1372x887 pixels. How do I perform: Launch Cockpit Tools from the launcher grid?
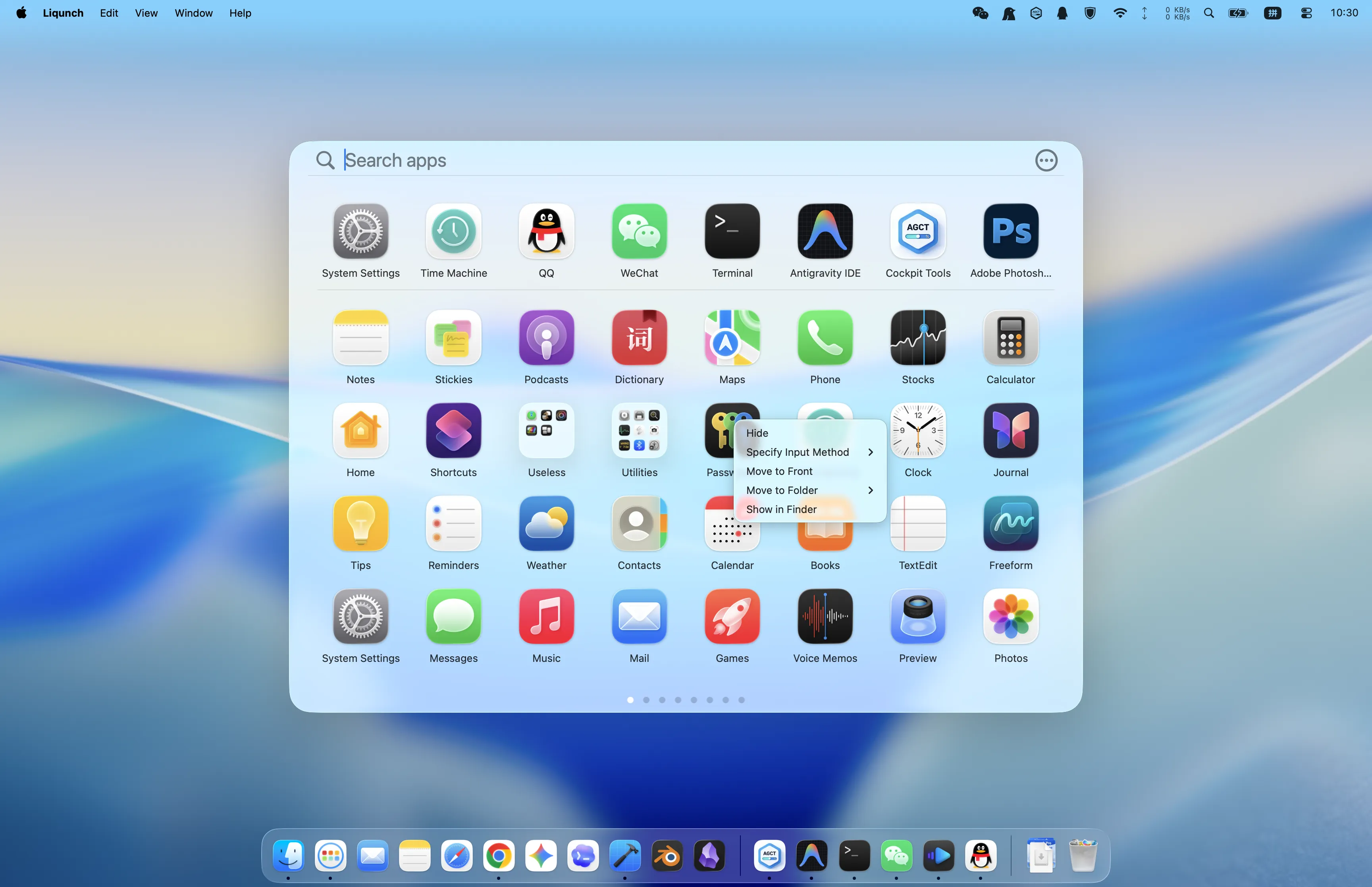click(918, 231)
